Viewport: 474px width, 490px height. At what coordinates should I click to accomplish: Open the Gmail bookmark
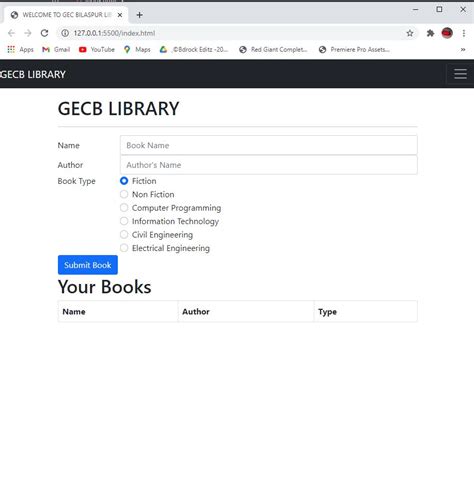(x=56, y=49)
